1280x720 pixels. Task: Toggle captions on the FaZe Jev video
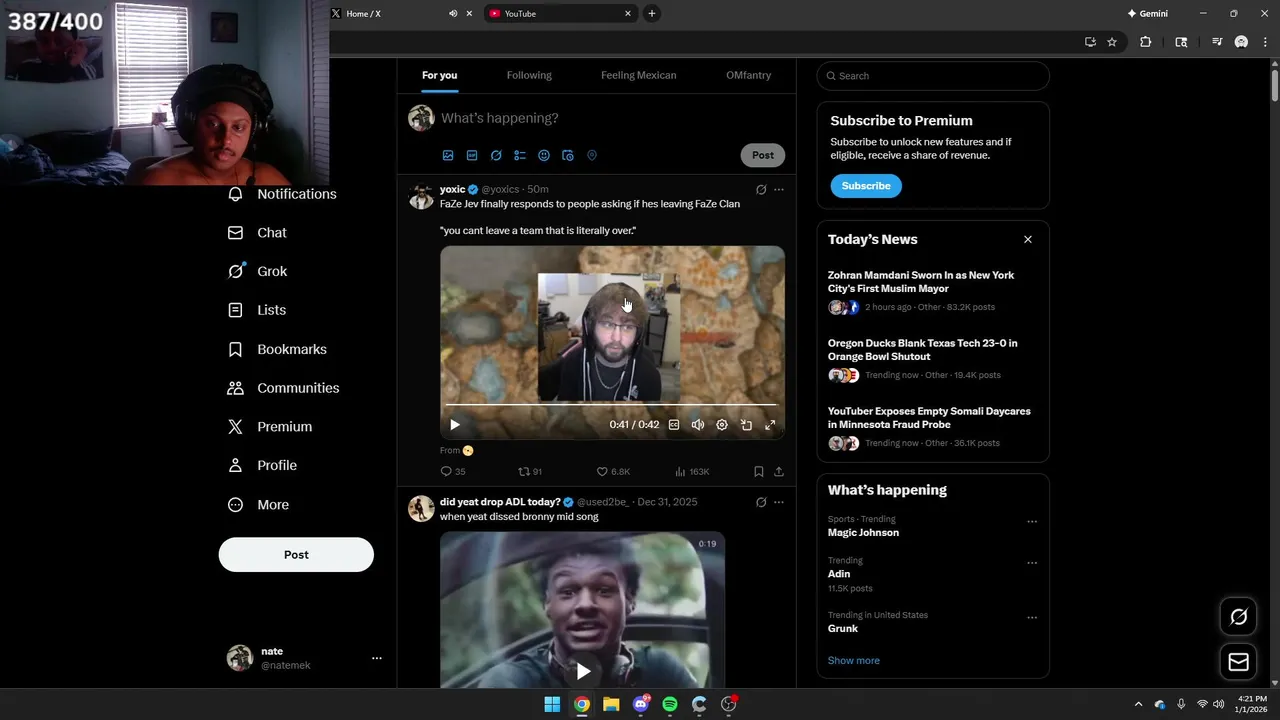click(674, 425)
